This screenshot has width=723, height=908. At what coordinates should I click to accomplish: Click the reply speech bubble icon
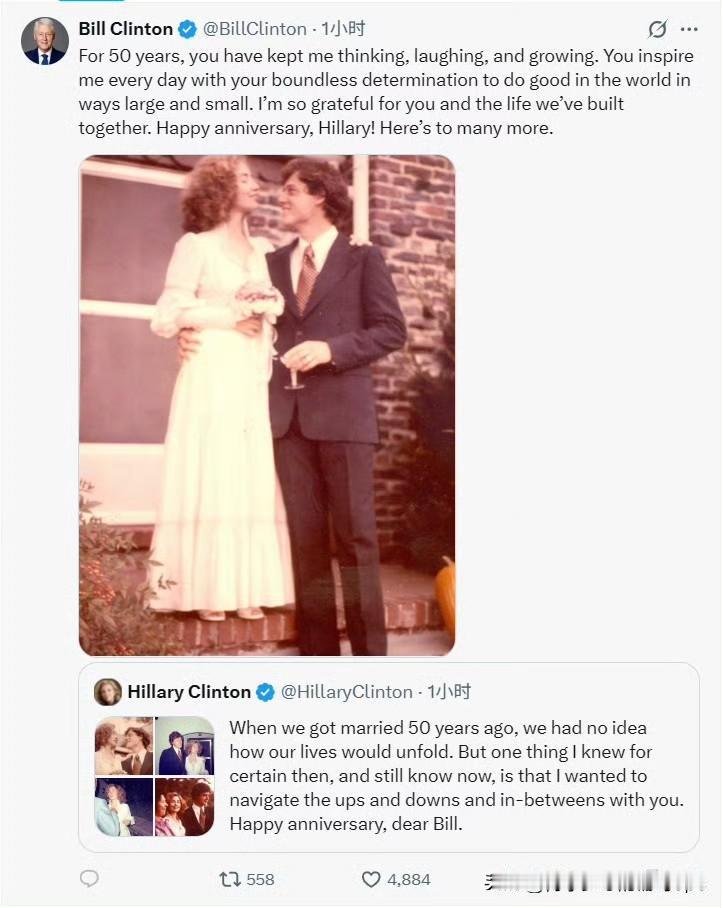(x=89, y=879)
